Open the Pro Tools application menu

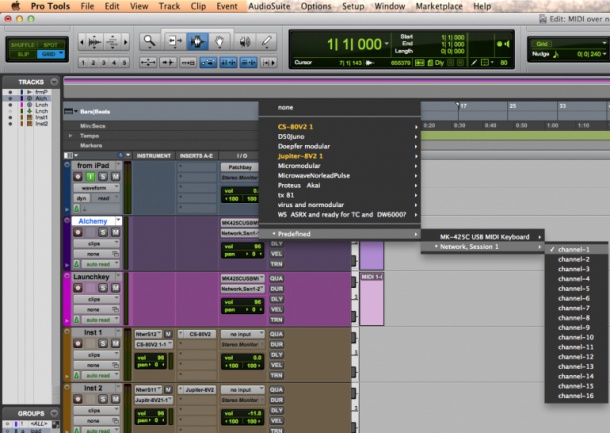[x=50, y=6]
